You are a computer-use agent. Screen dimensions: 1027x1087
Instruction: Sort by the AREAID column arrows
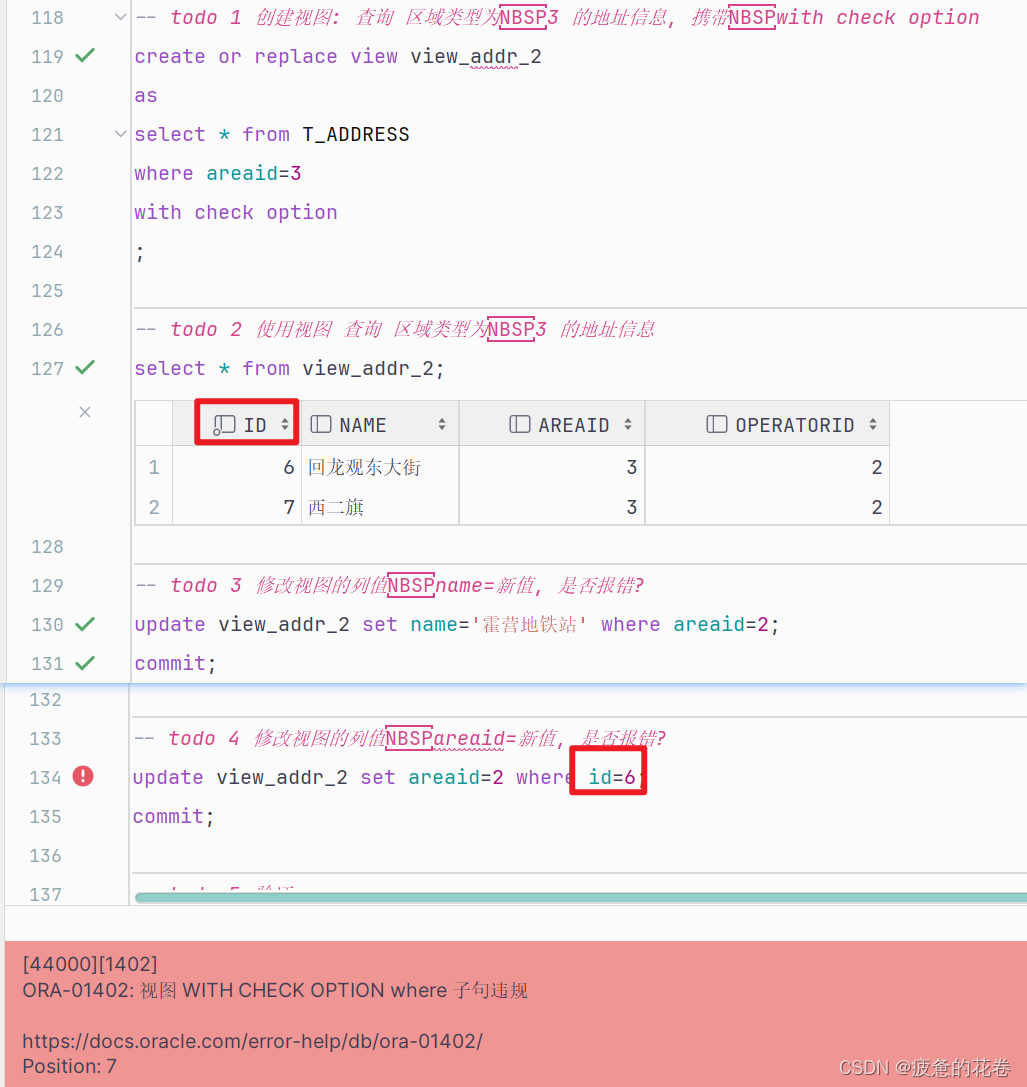[628, 424]
